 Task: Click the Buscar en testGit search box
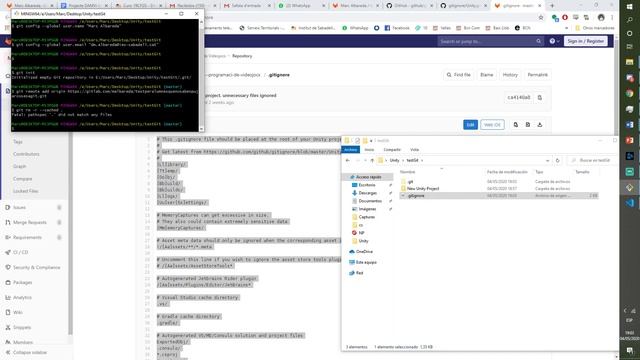click(x=591, y=160)
